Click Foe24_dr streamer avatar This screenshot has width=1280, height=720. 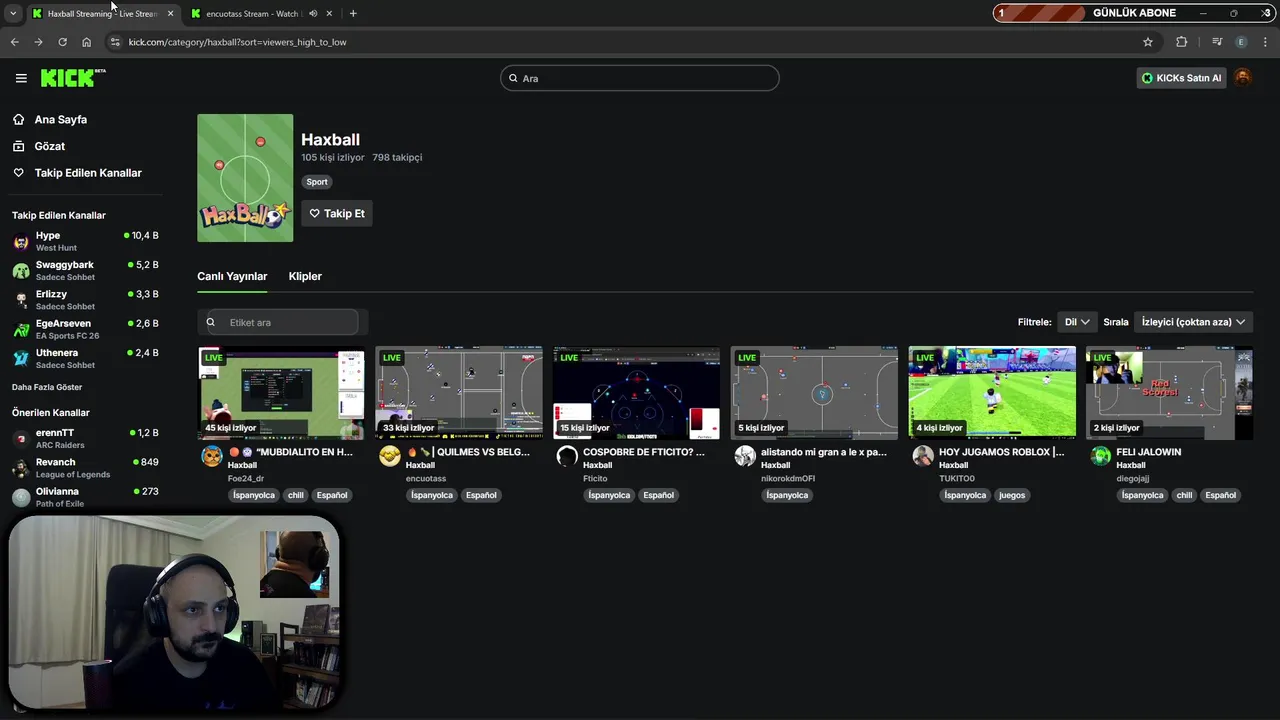coord(212,456)
